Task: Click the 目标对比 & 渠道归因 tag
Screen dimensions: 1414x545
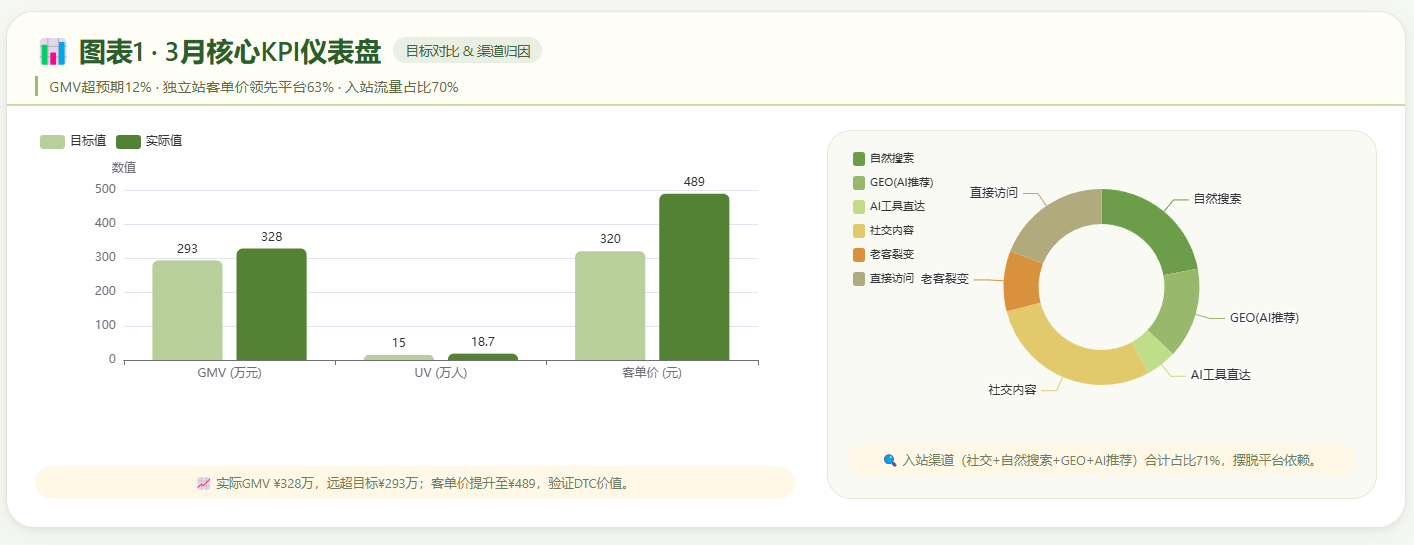Action: point(467,51)
